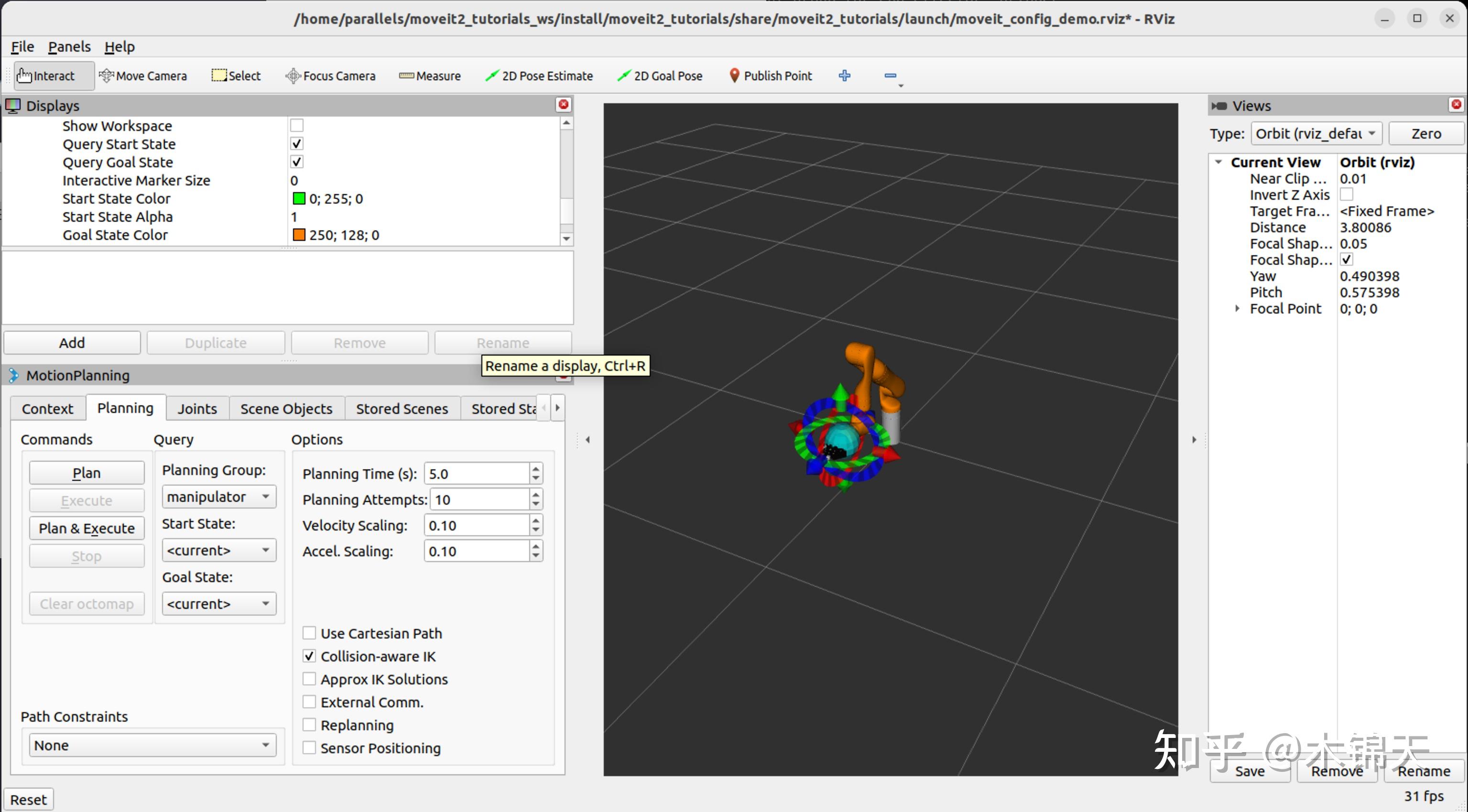Enable Use Cartesian Path

tap(309, 632)
